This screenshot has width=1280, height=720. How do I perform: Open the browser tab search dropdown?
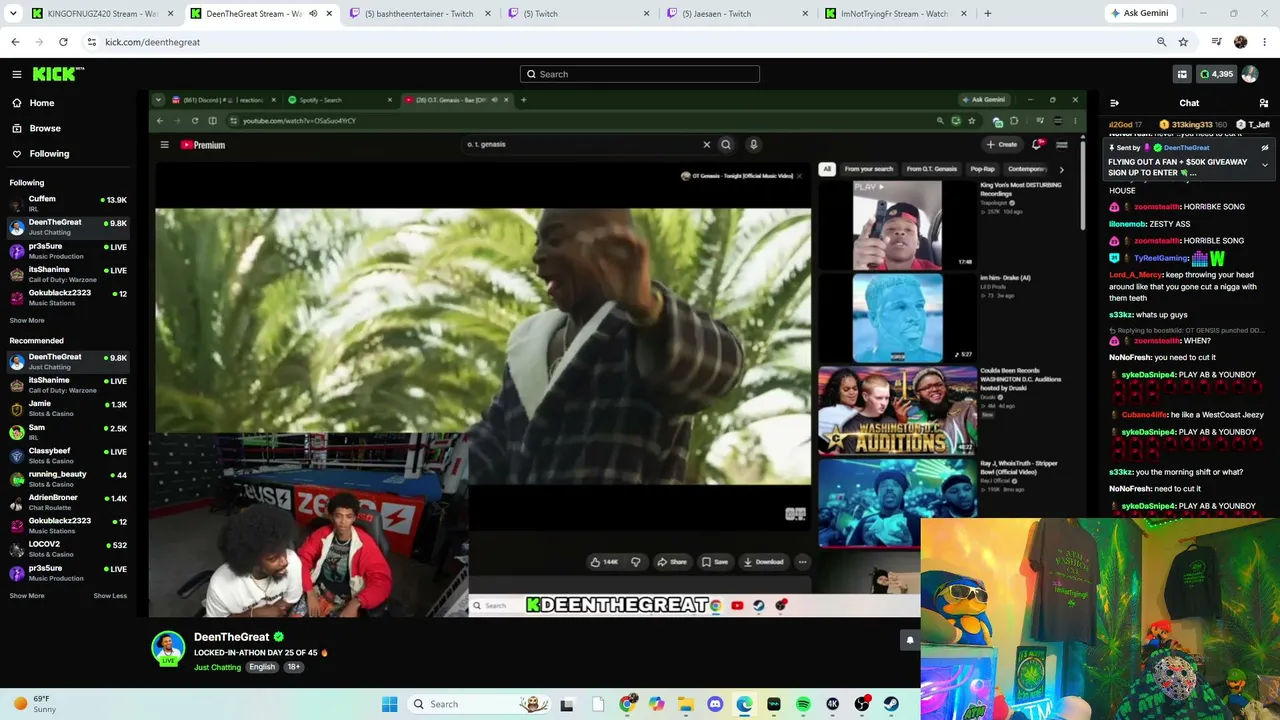click(x=14, y=14)
